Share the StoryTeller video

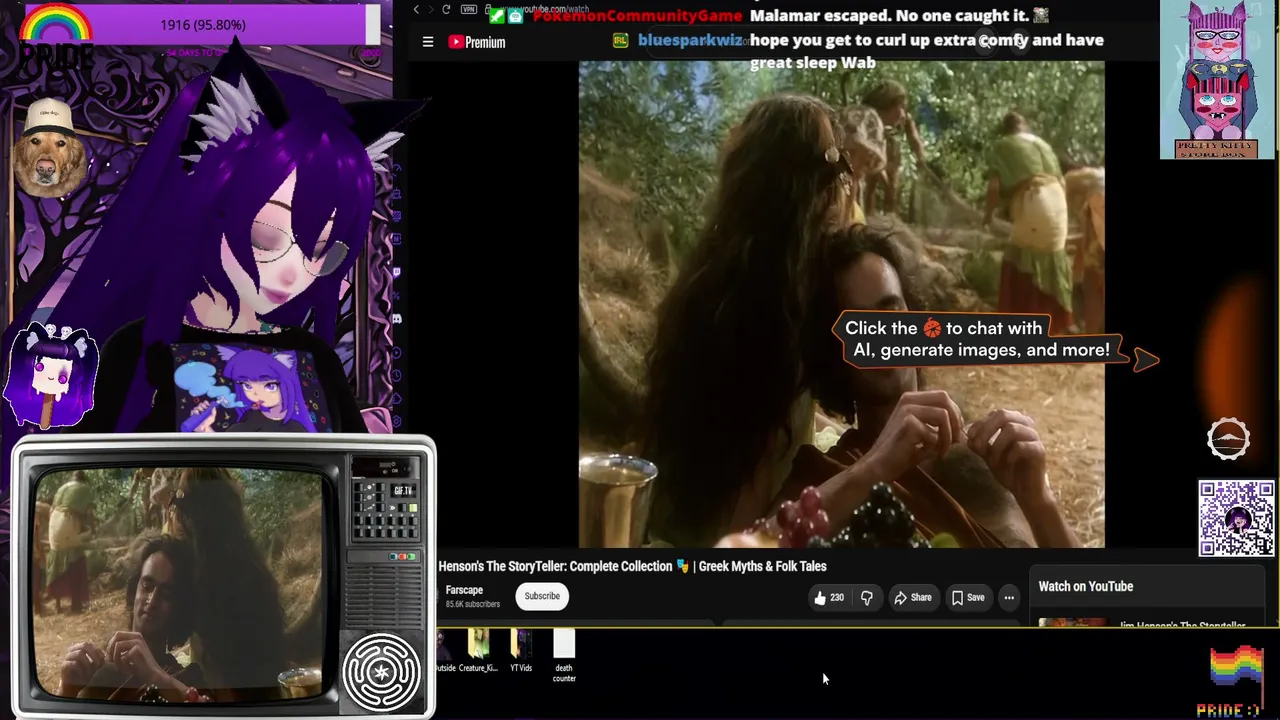click(912, 598)
